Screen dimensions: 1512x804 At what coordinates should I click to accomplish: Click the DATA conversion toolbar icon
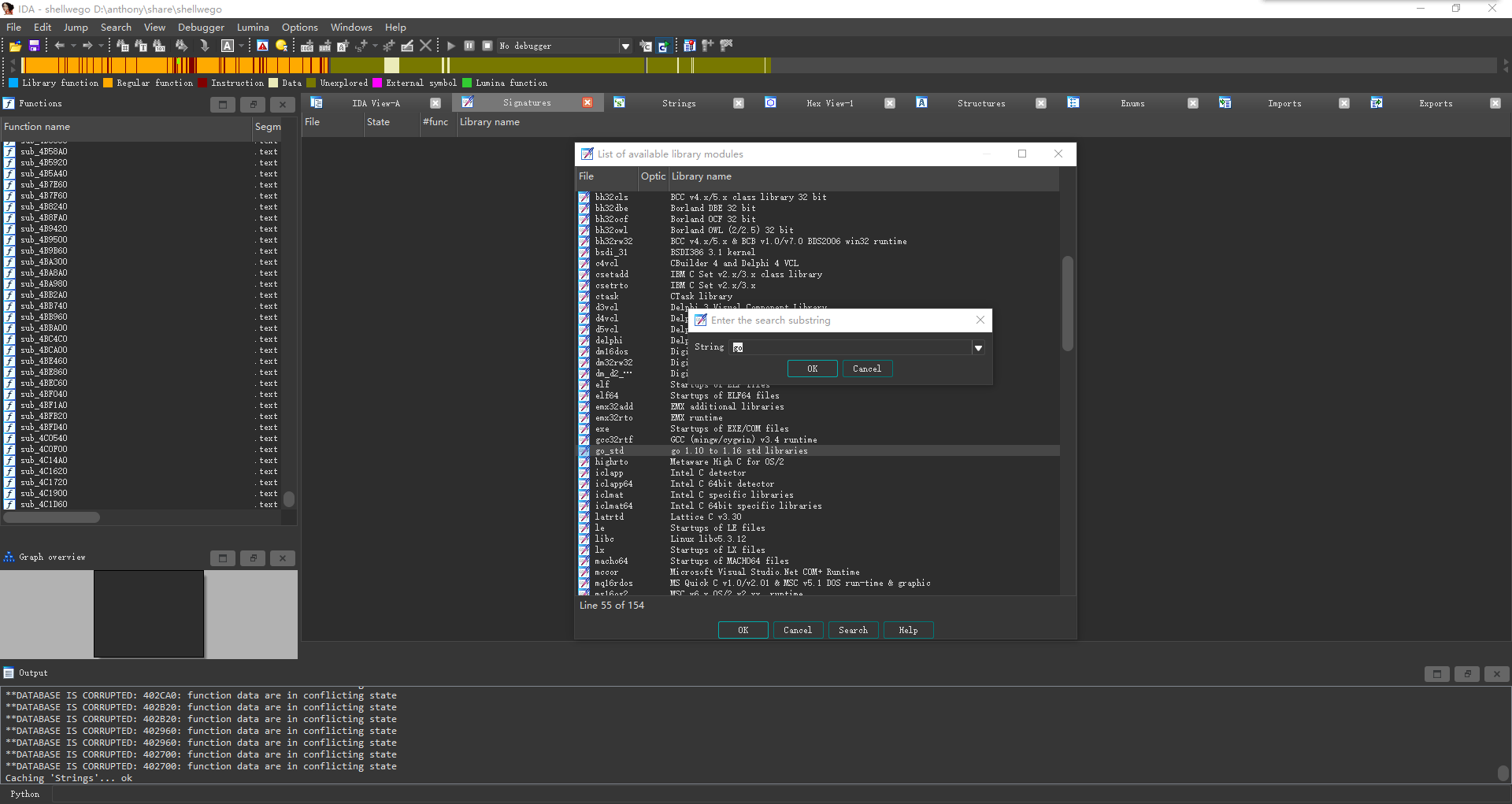[325, 46]
